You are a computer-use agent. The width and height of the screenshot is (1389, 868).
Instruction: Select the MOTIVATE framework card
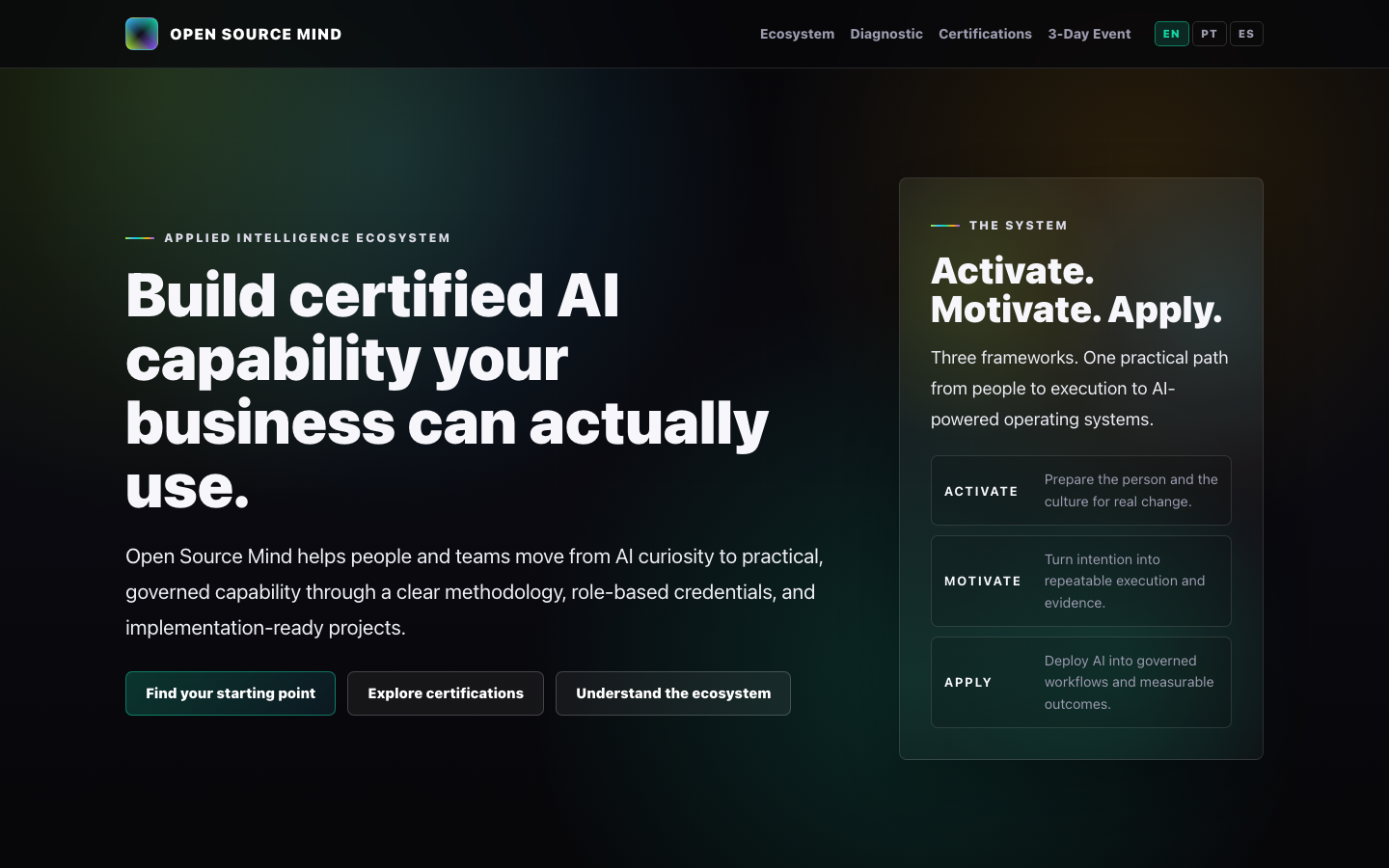(x=1080, y=582)
